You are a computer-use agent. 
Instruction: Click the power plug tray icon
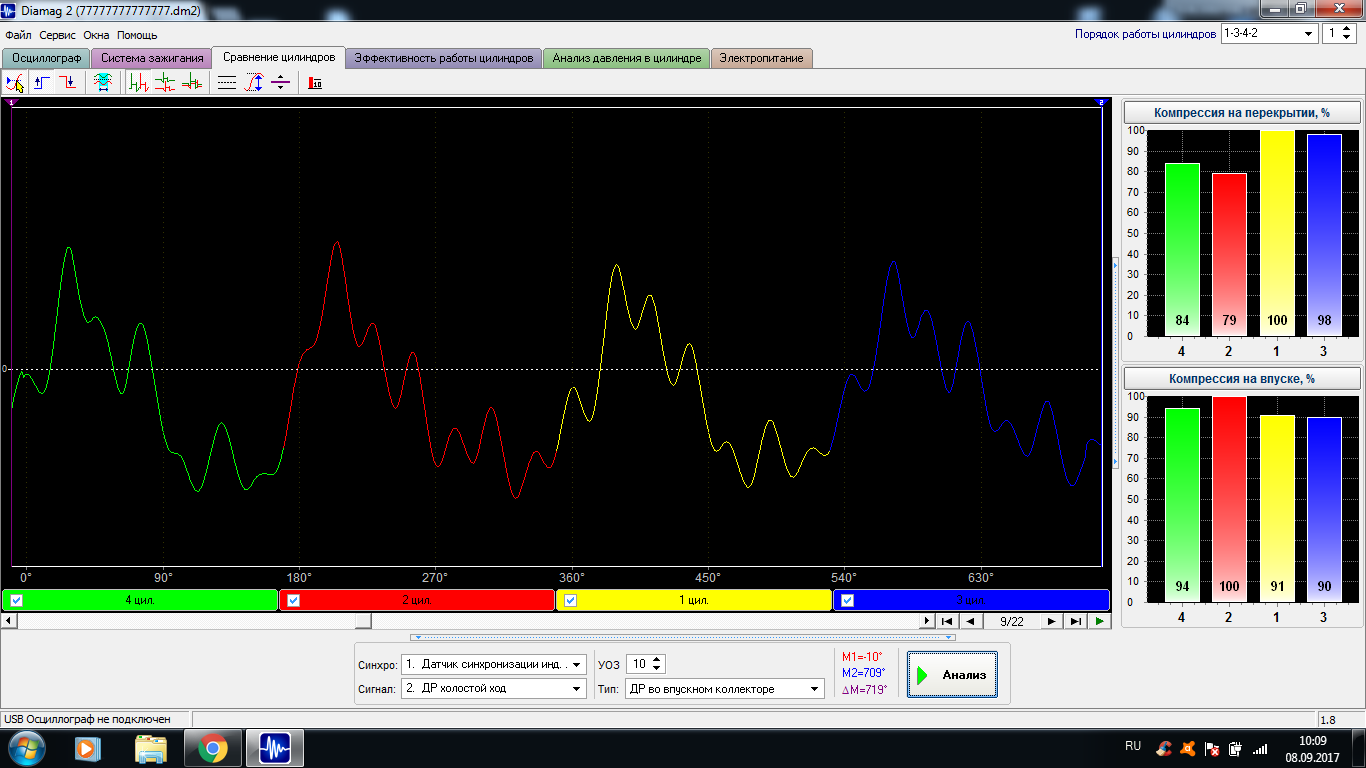1235,748
